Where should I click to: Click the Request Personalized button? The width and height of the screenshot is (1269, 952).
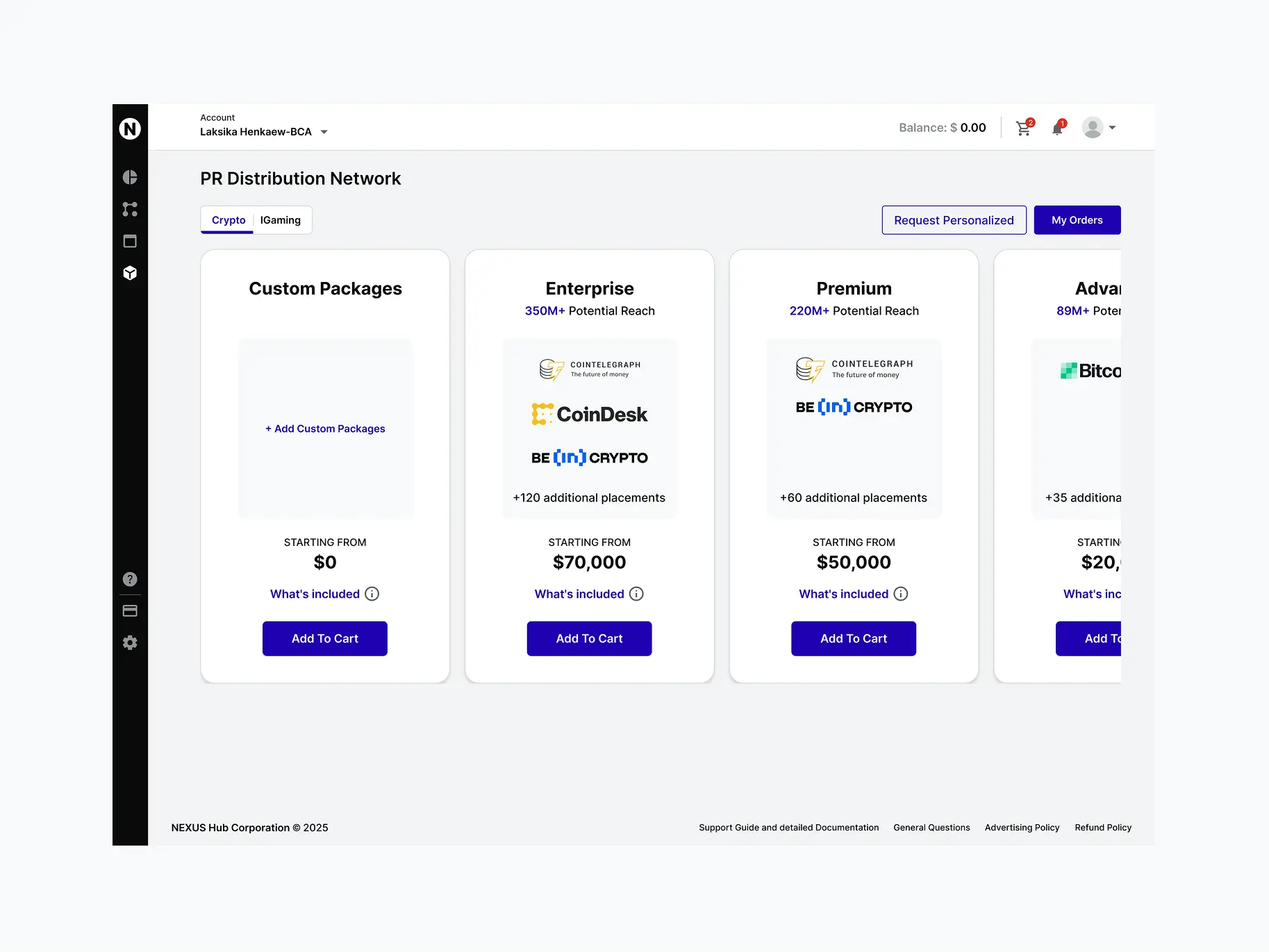coord(954,220)
